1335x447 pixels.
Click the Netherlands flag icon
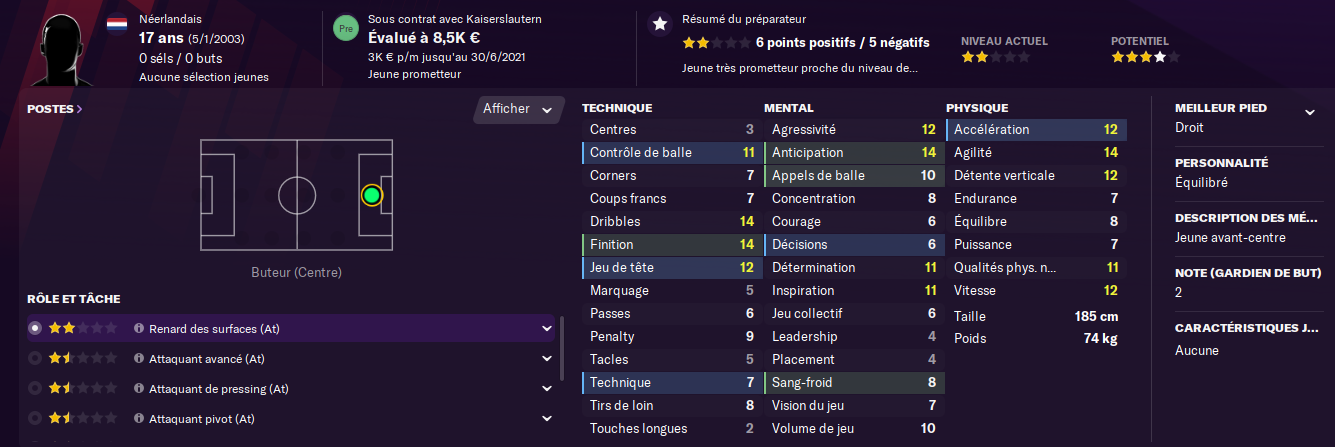(x=116, y=20)
